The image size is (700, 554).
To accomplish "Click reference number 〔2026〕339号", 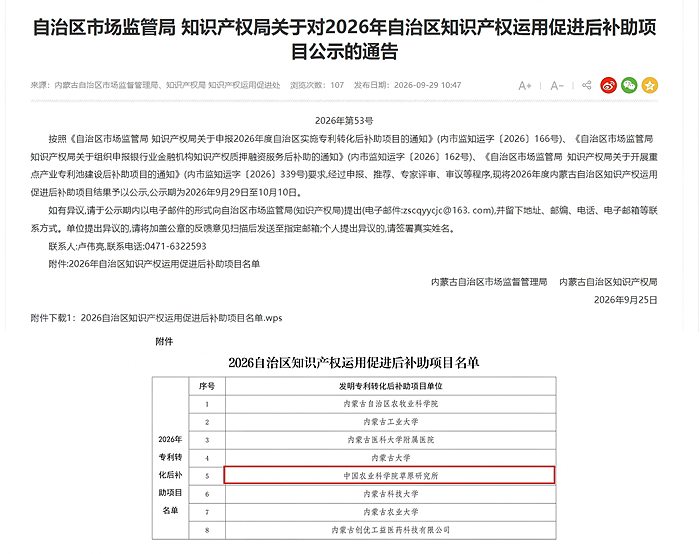I will point(274,175).
